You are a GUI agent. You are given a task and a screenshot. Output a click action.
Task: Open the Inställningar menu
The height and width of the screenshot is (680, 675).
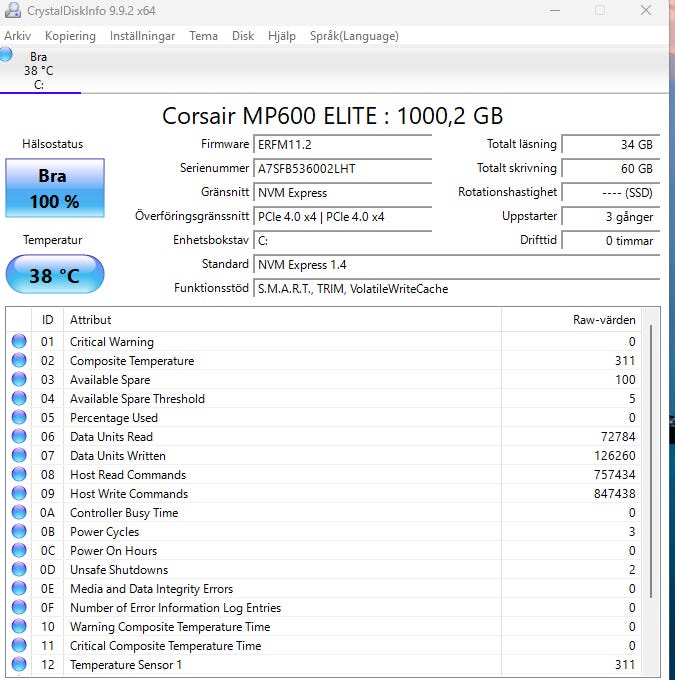click(142, 36)
